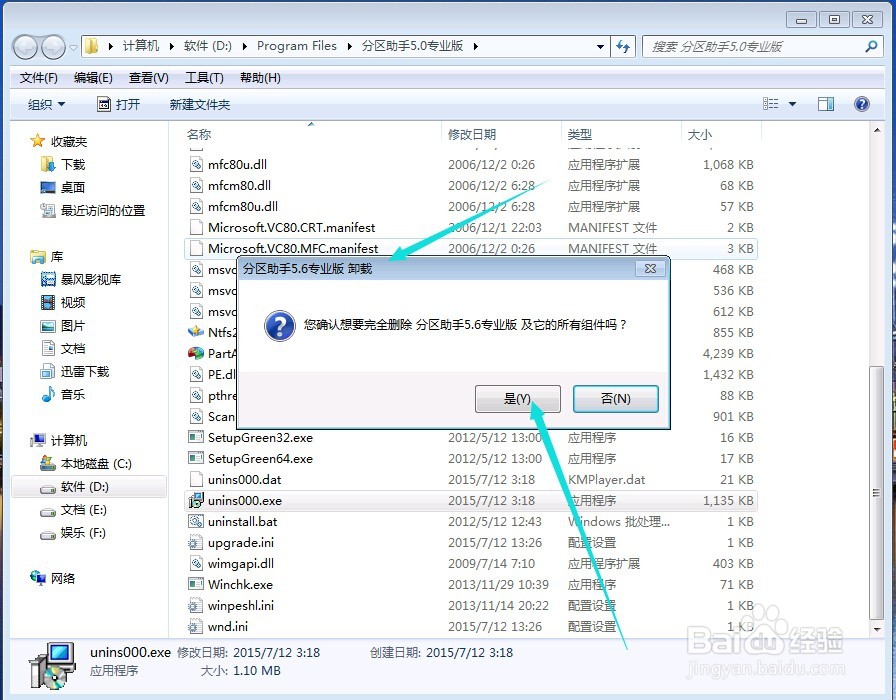Expand the arrow after Program Files breadcrumb
This screenshot has width=896, height=700.
point(350,46)
